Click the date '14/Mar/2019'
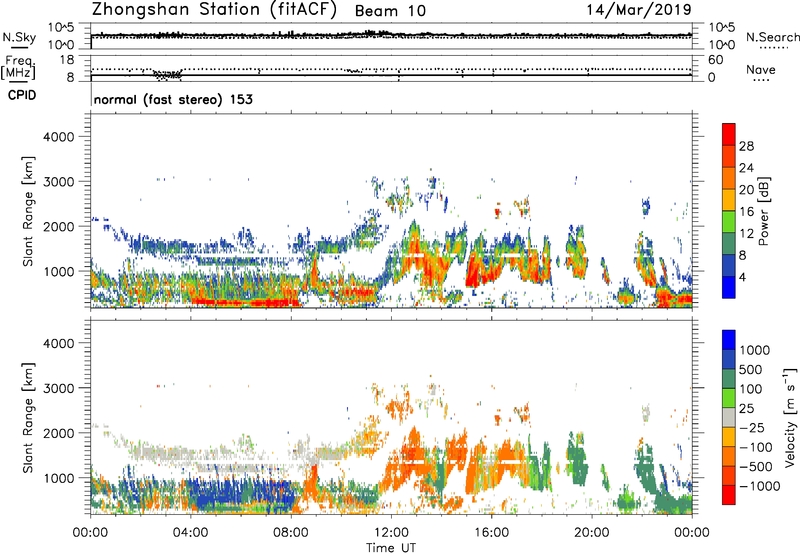This screenshot has height=554, width=800. click(x=639, y=10)
